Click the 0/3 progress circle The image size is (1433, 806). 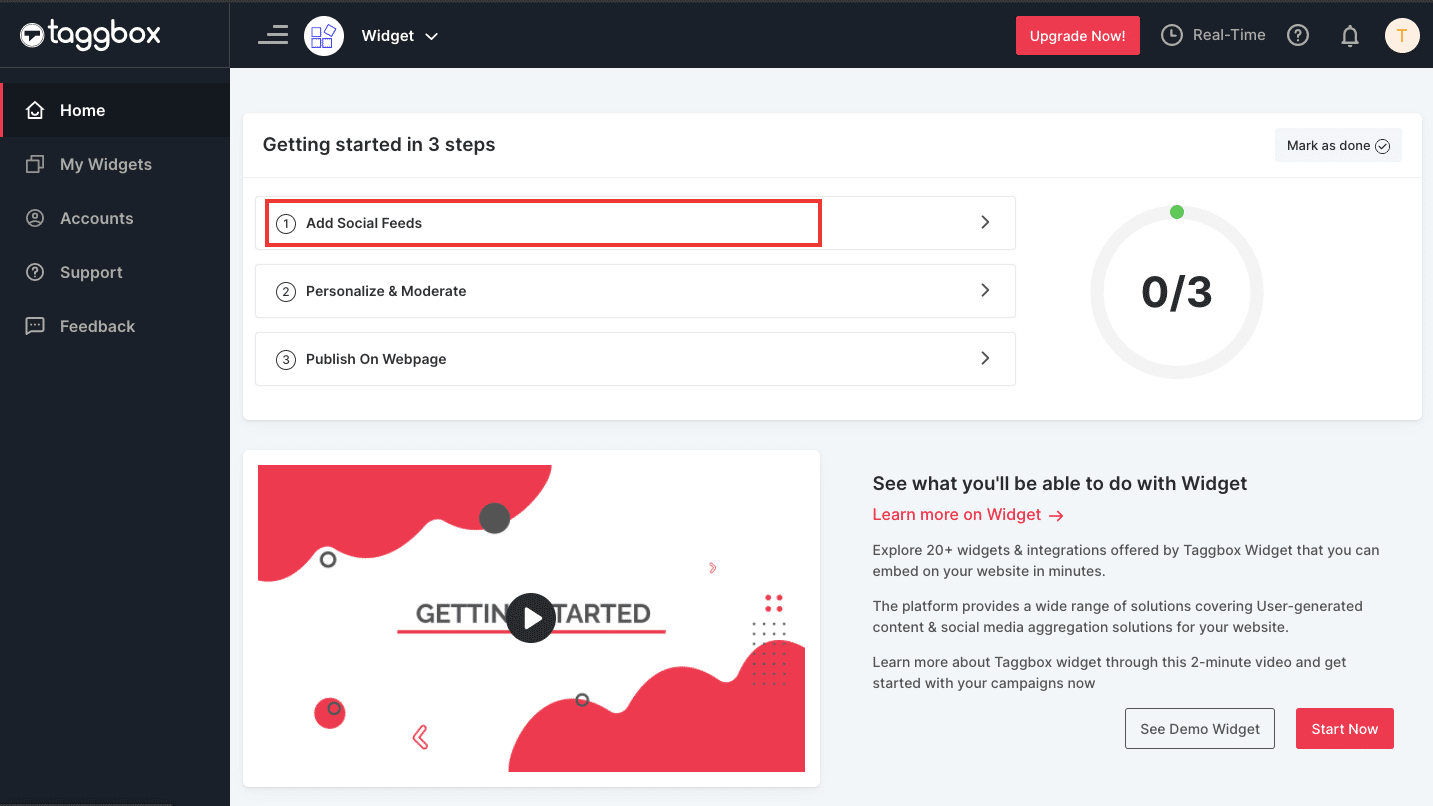coord(1177,293)
